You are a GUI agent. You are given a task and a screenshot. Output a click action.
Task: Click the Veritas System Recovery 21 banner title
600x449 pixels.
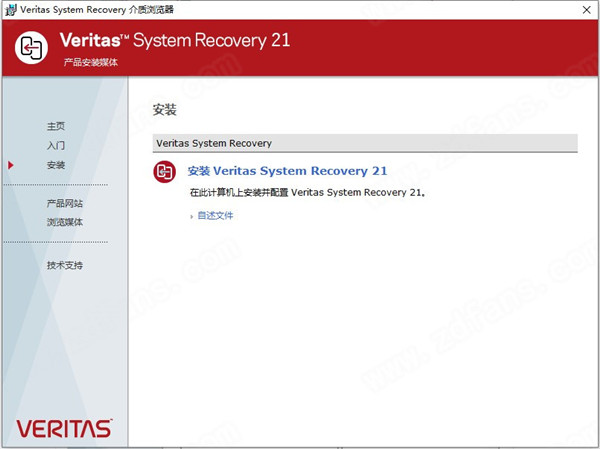tap(175, 41)
